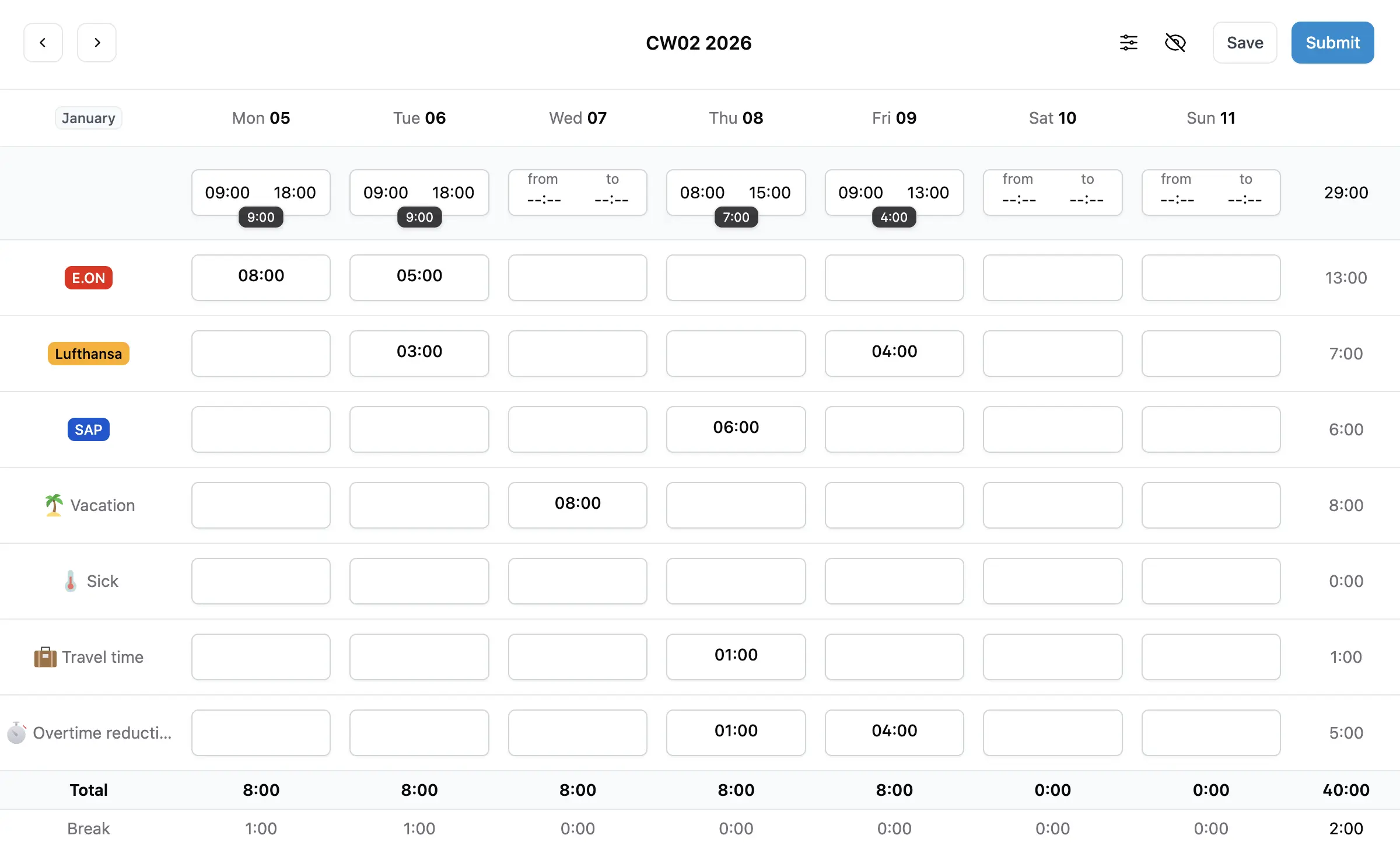Click the Overtime reduction stopwatch icon
1400x846 pixels.
16,733
